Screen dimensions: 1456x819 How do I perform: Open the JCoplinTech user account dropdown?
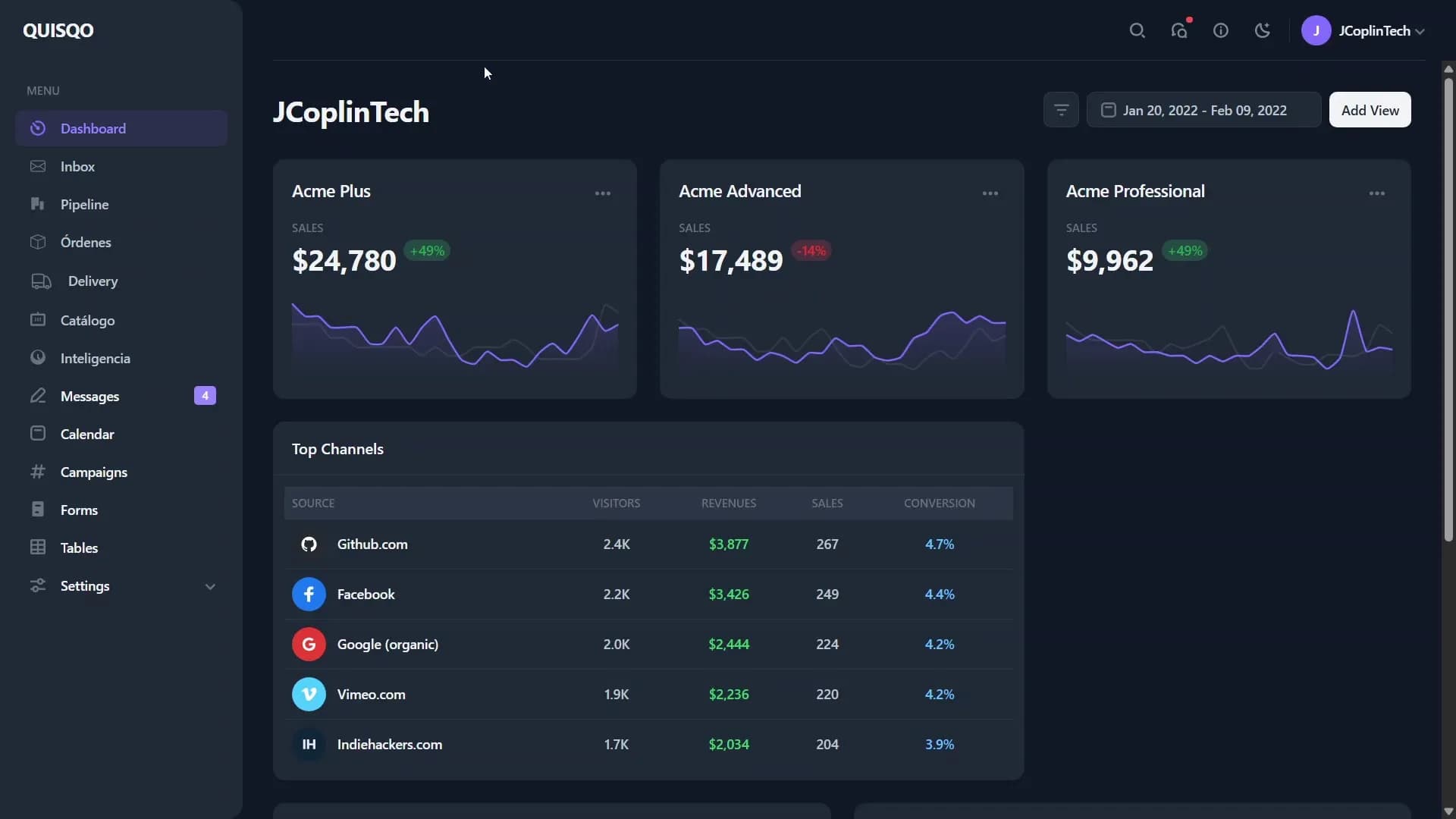pos(1364,30)
